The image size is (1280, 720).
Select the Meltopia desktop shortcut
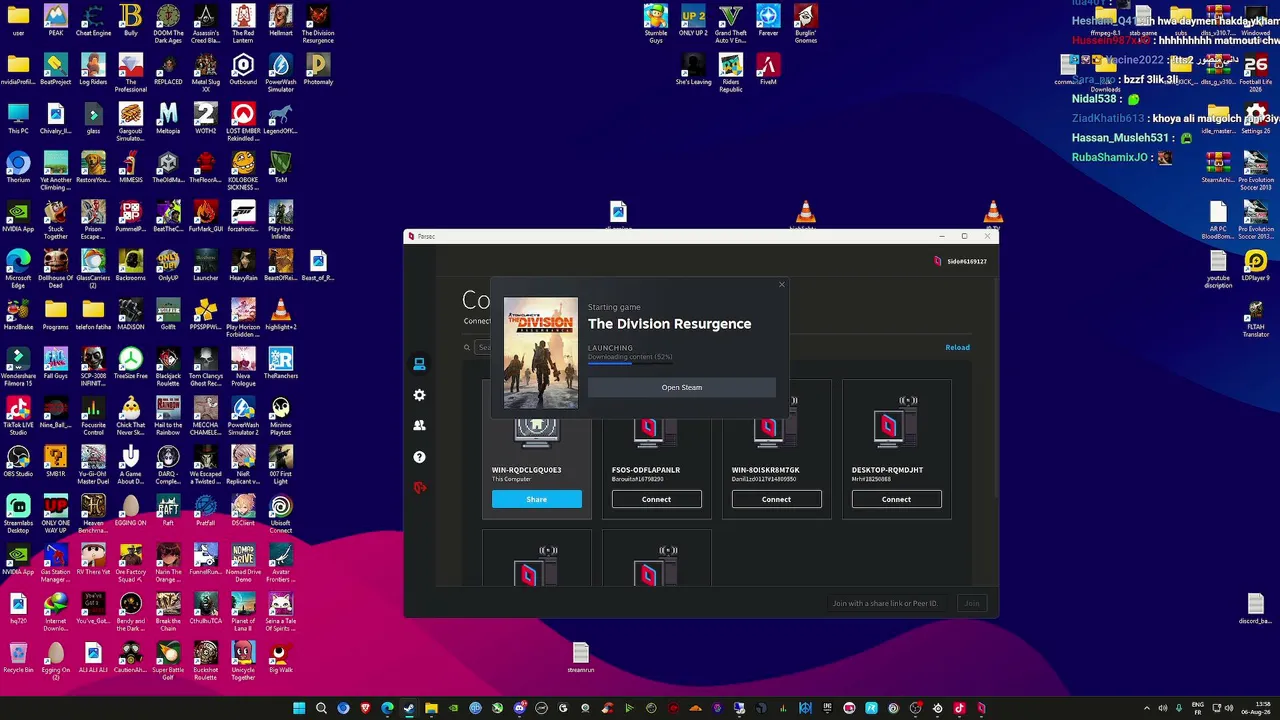pos(168,120)
